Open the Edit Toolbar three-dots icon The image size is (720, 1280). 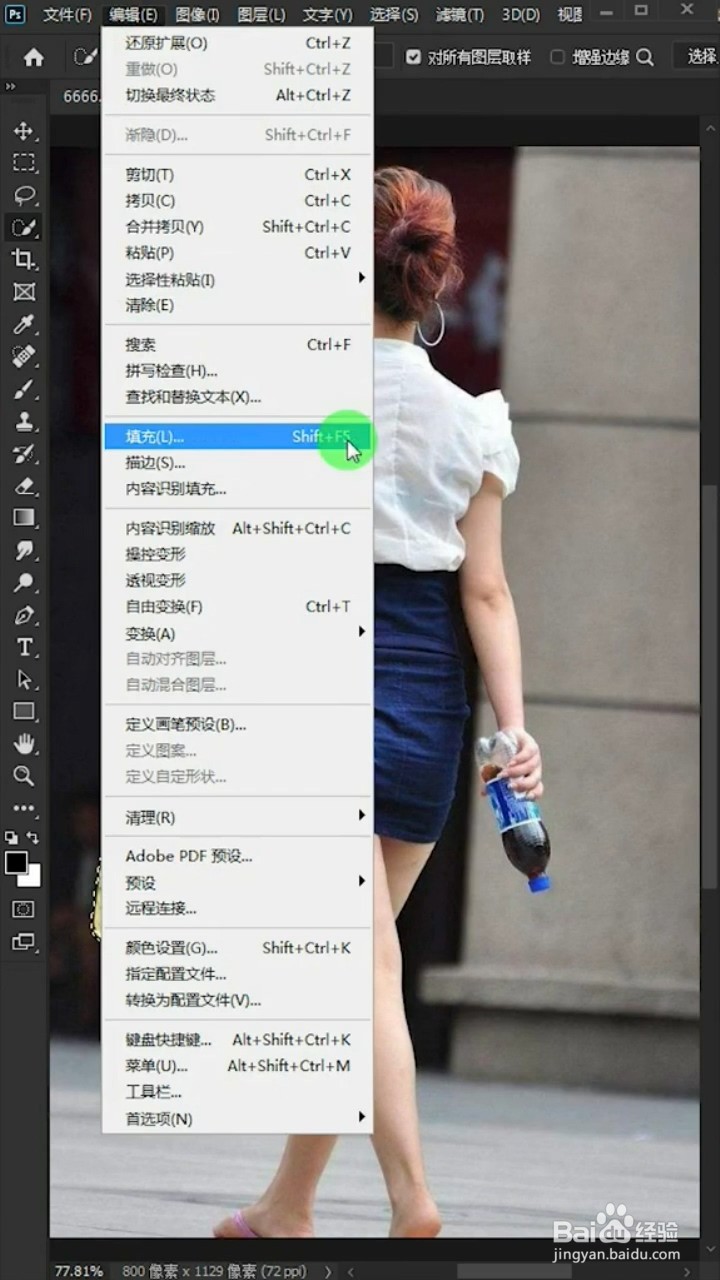tap(24, 808)
